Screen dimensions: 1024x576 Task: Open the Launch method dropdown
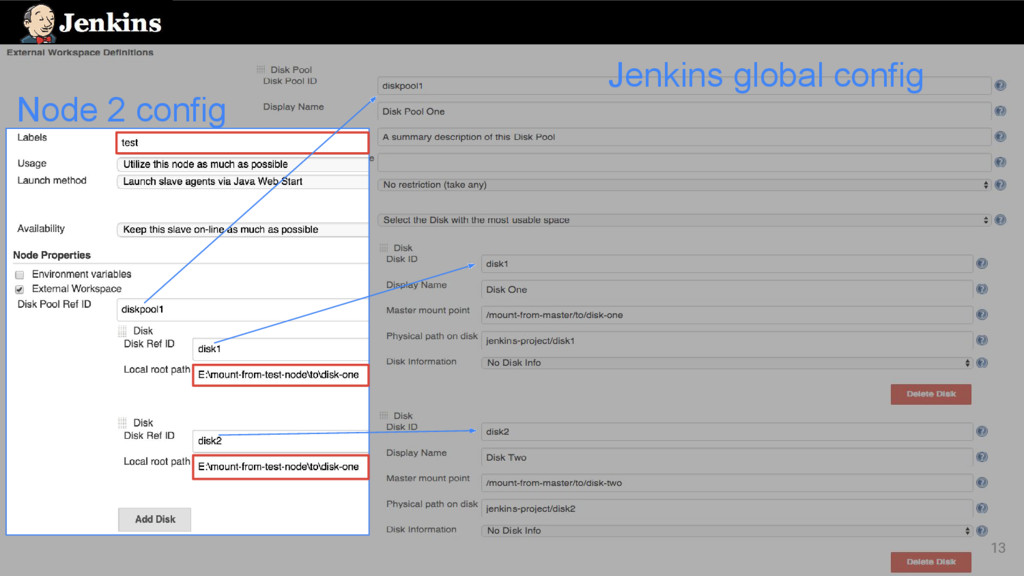242,182
